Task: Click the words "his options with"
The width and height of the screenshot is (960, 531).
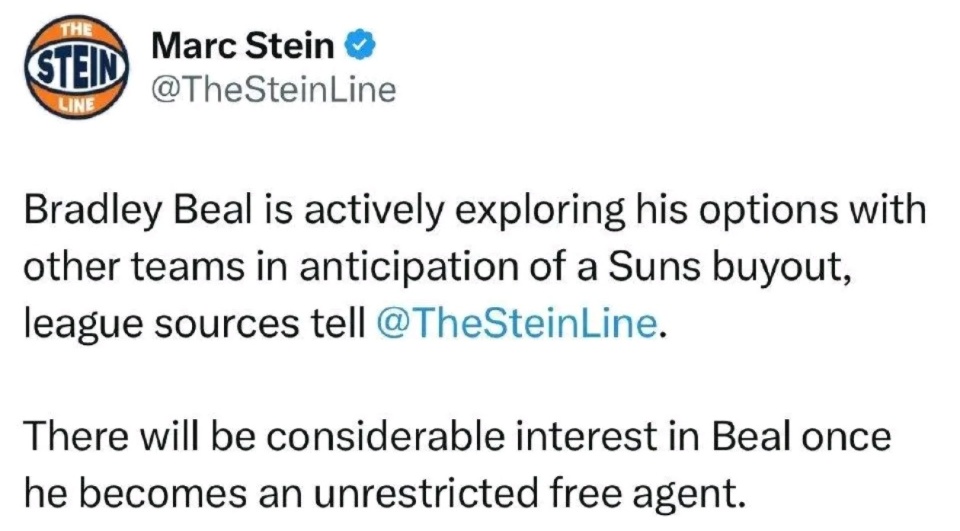Action: click(x=781, y=210)
